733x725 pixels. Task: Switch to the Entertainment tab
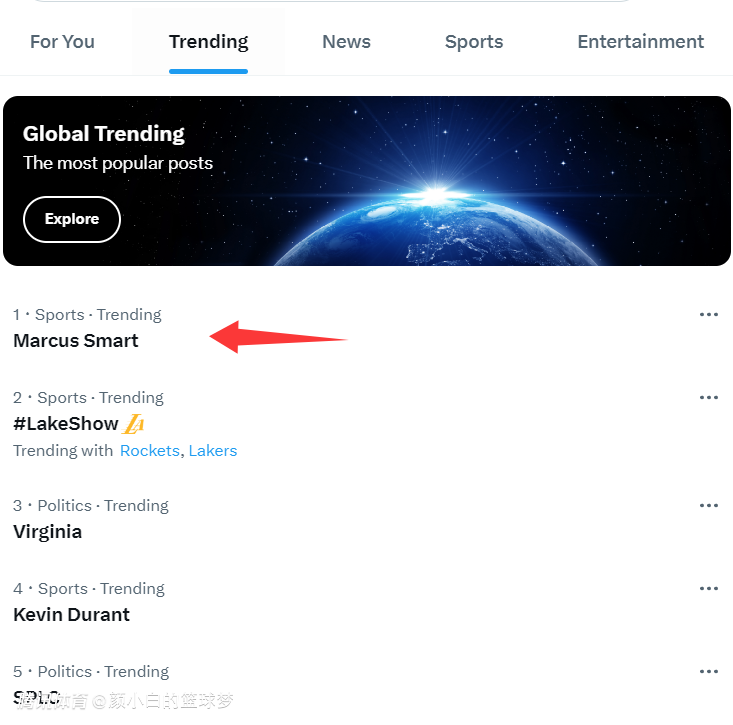pyautogui.click(x=640, y=42)
